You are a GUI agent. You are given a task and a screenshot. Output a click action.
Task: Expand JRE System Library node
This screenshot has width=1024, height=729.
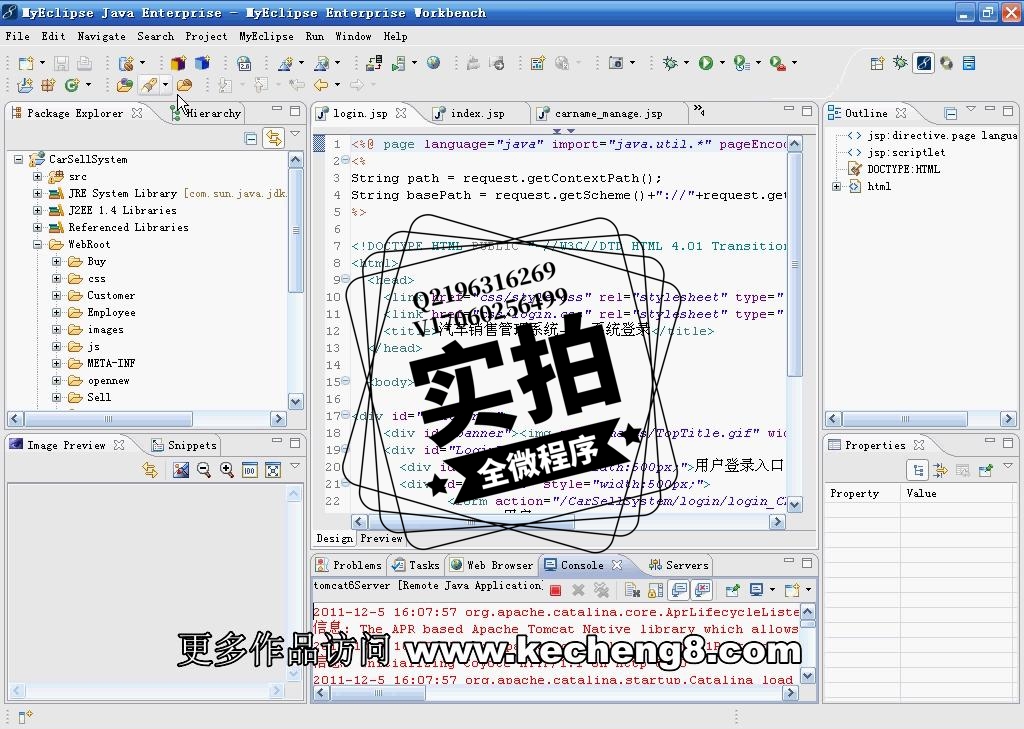(x=37, y=193)
